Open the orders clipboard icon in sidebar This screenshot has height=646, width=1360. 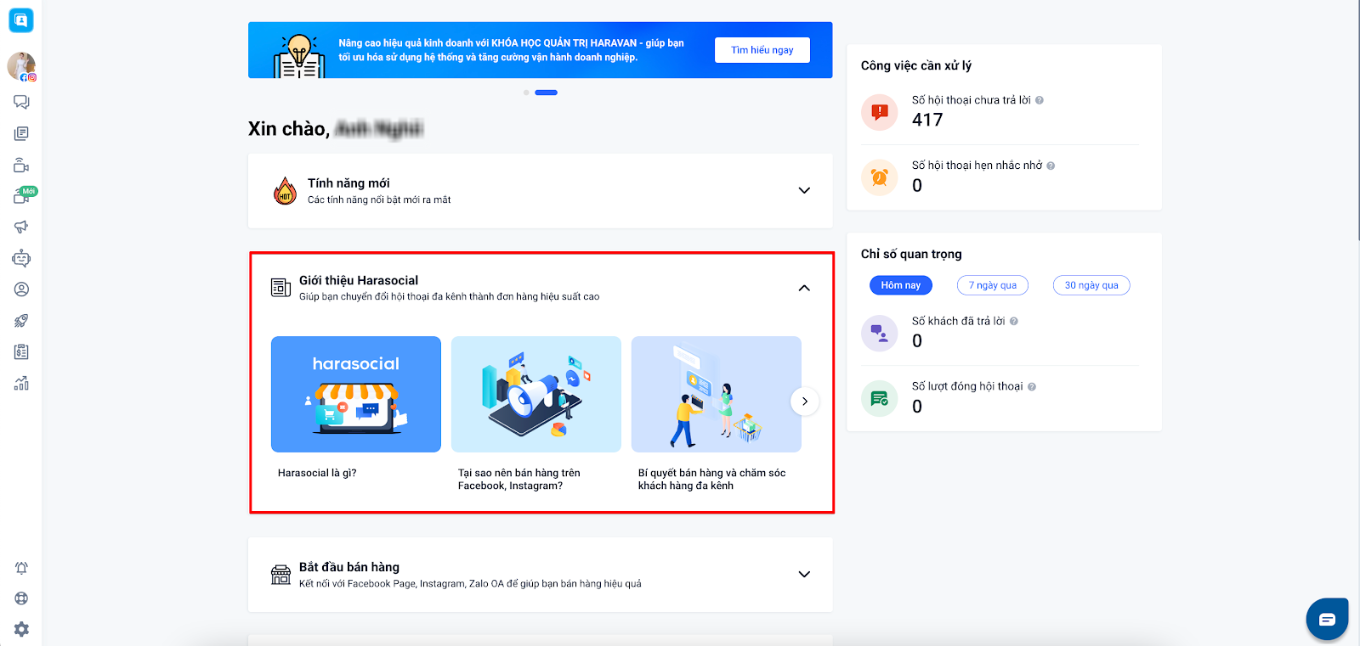click(21, 352)
